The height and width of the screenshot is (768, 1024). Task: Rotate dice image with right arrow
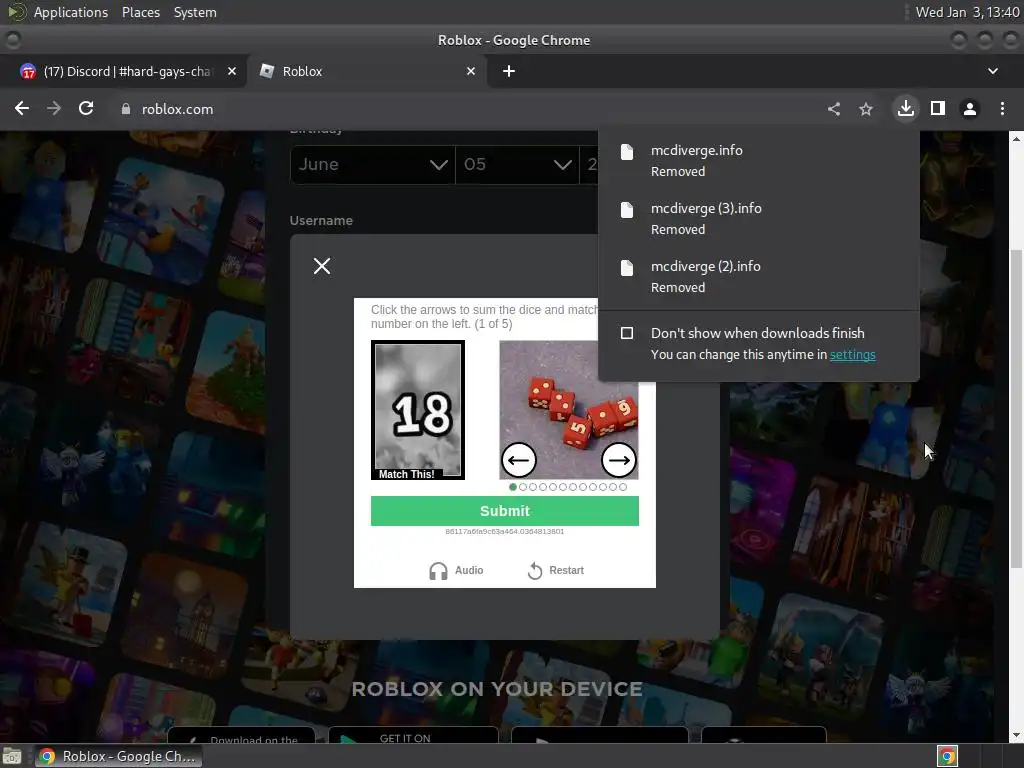[x=618, y=460]
